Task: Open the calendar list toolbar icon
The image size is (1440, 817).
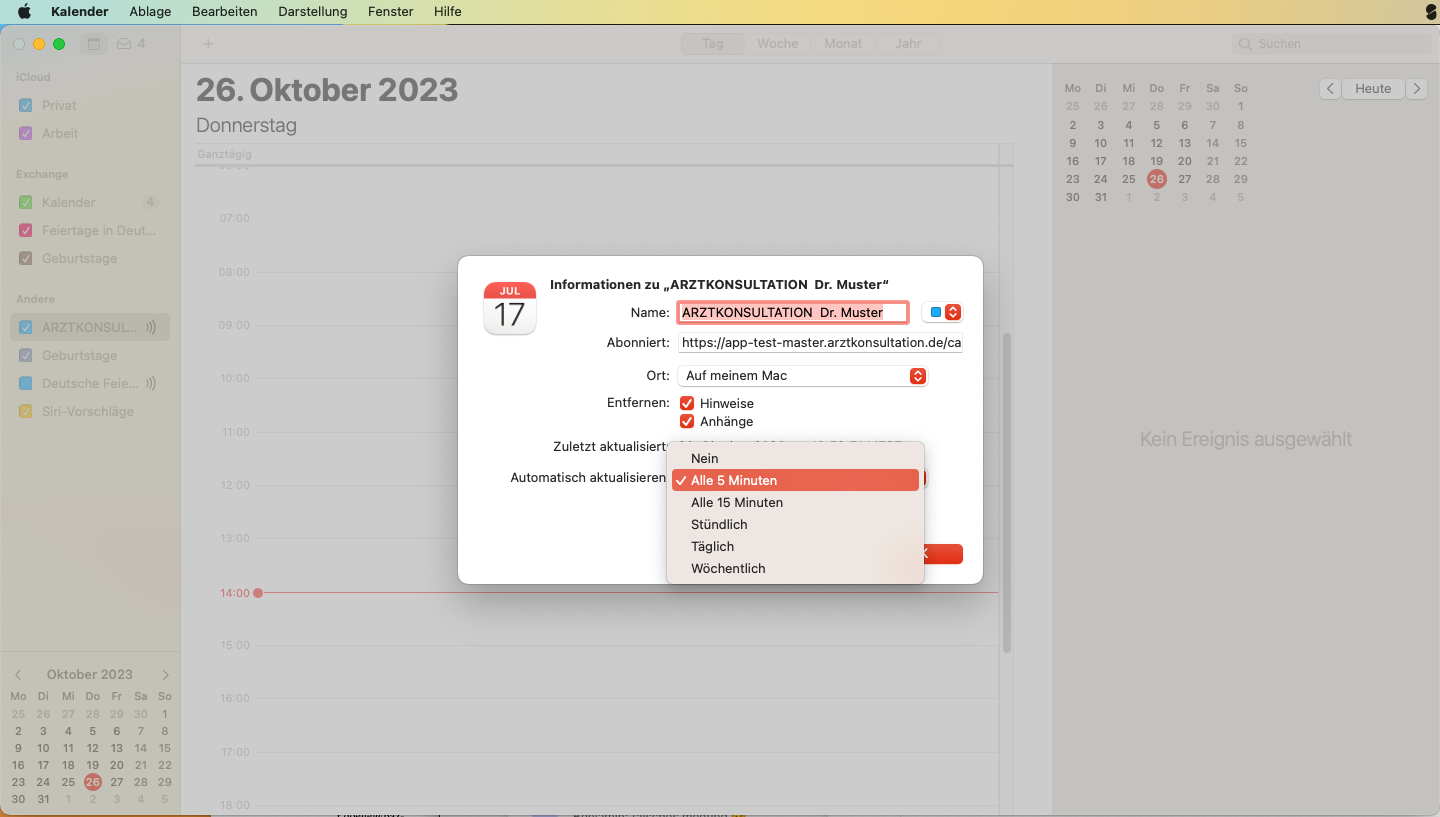Action: [x=94, y=44]
